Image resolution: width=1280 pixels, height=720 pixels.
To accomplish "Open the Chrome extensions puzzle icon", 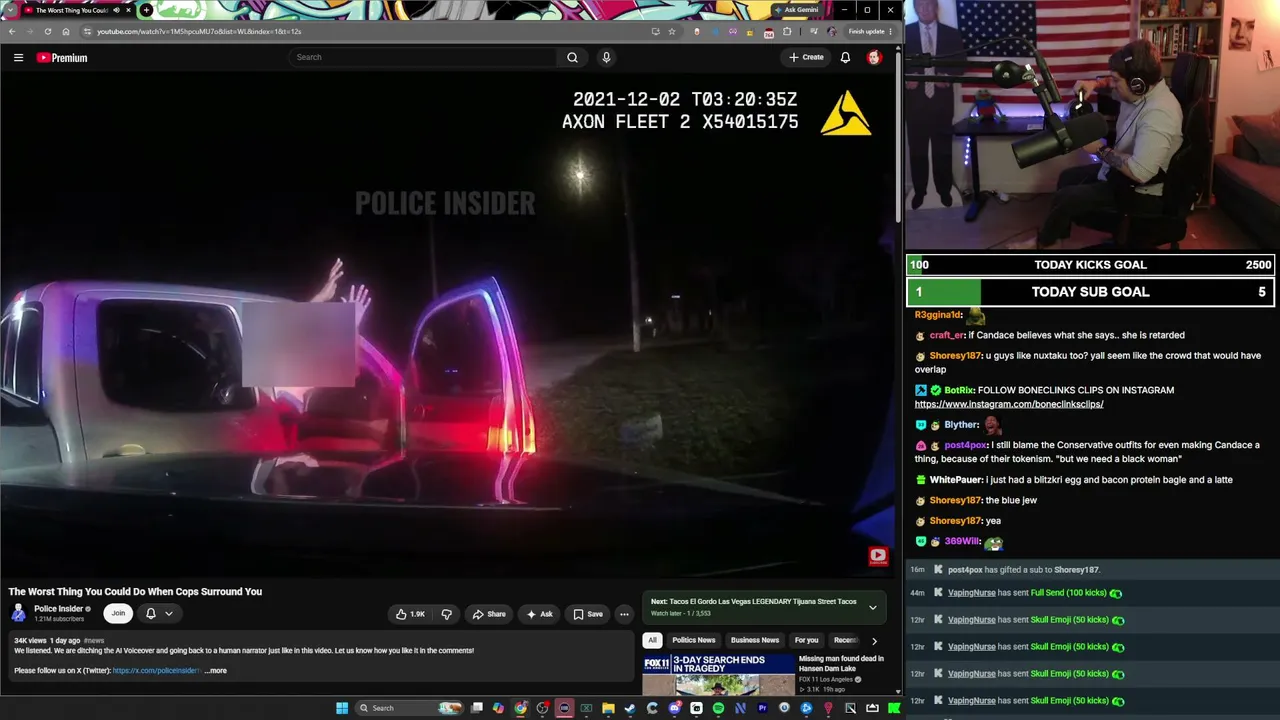I will coord(787,31).
